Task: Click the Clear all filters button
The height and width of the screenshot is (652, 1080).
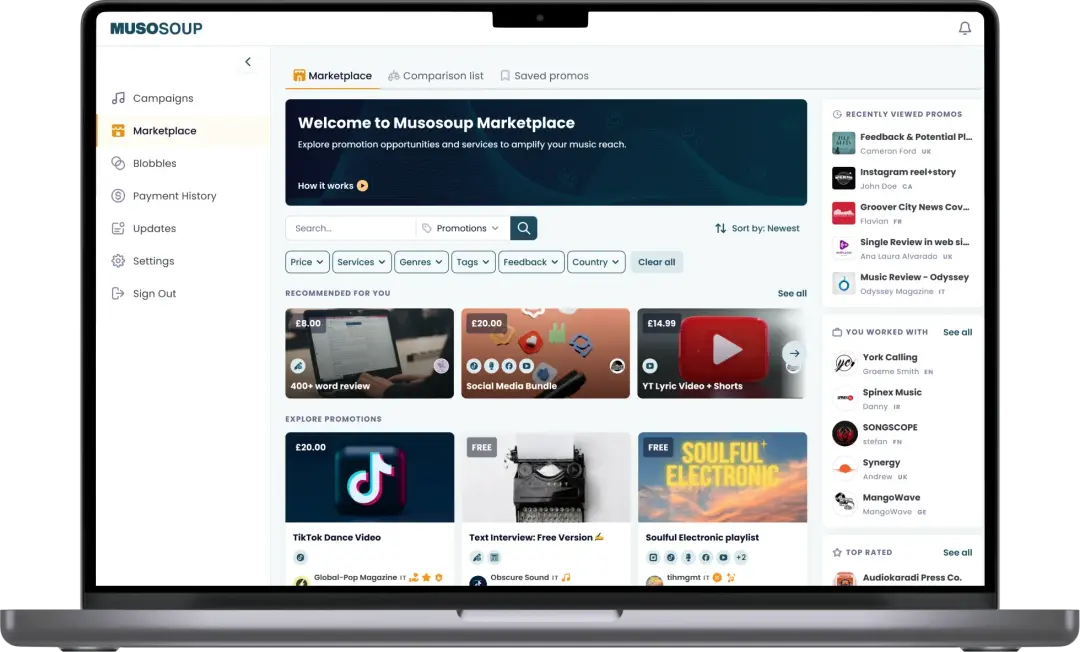Action: (x=656, y=262)
